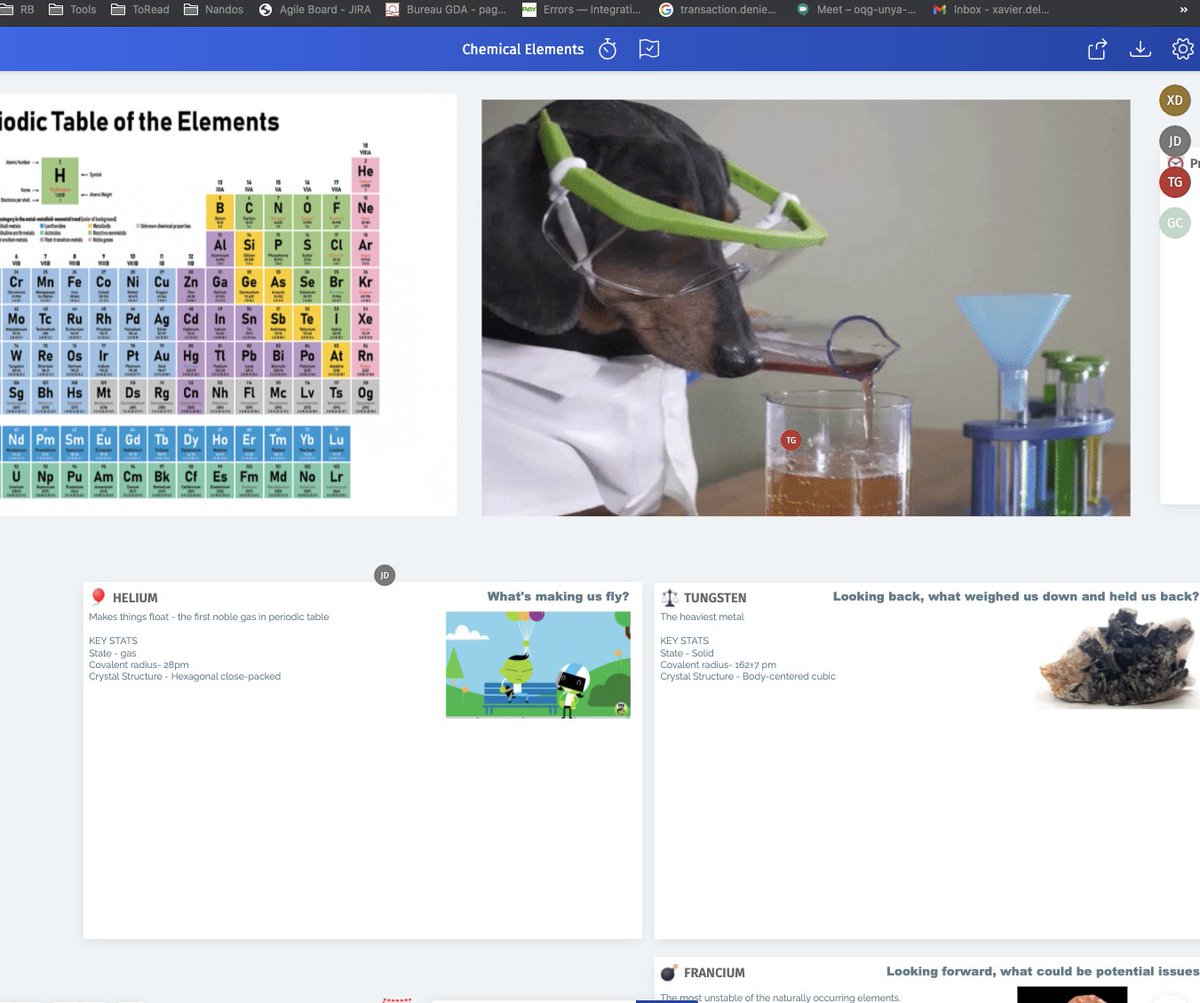
Task: Open board settings gear icon
Action: coord(1182,49)
